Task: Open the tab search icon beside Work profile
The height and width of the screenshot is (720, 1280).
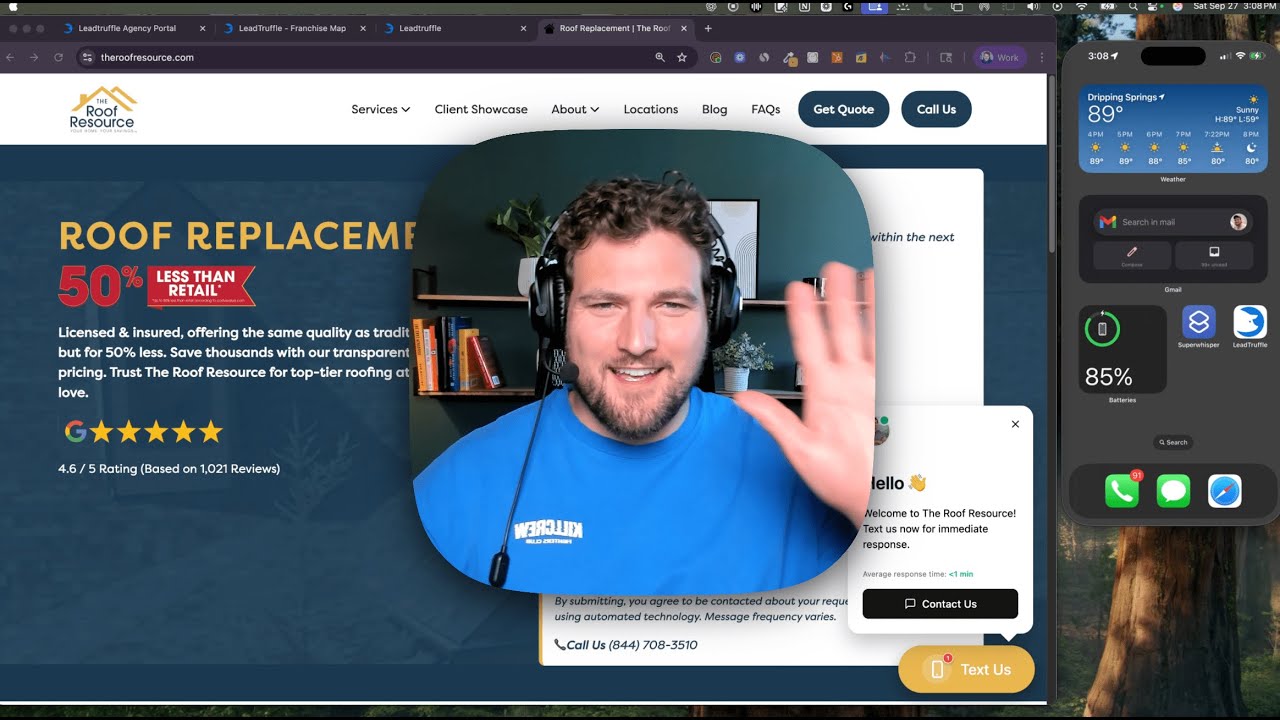Action: 946,57
